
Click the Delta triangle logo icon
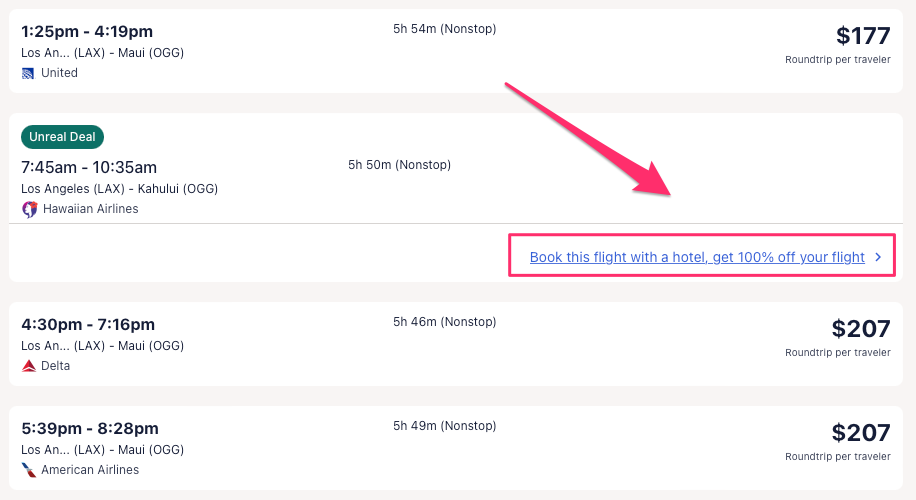[x=28, y=366]
